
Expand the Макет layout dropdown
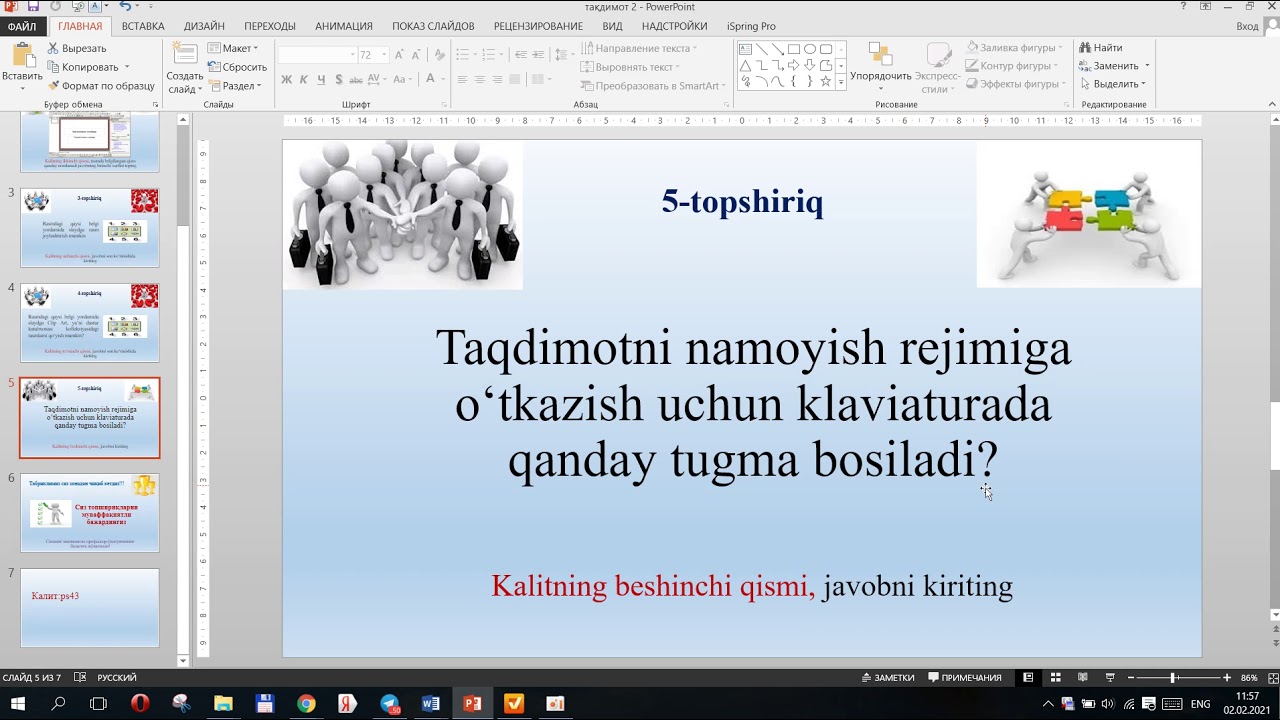tap(233, 48)
